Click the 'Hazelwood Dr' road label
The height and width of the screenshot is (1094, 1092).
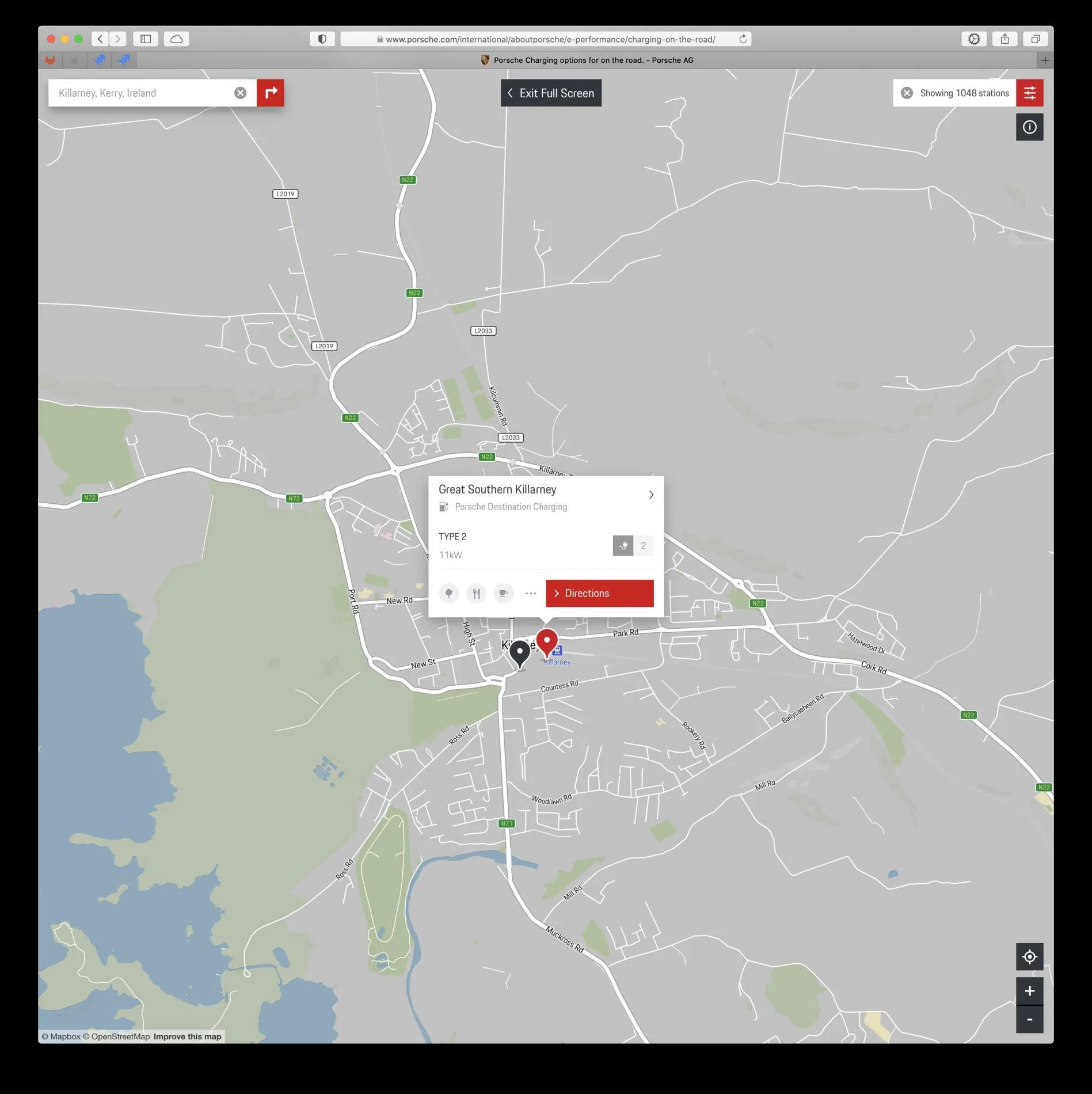(866, 643)
